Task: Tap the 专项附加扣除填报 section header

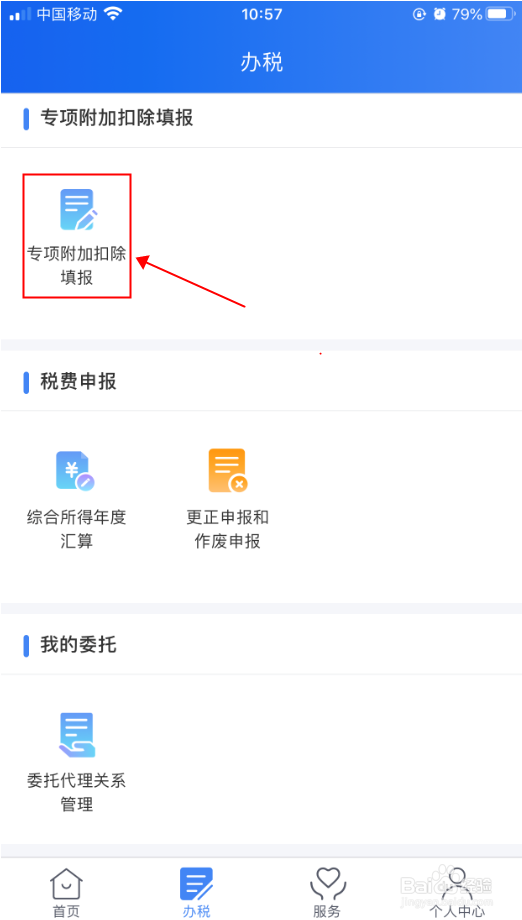Action: tap(116, 118)
